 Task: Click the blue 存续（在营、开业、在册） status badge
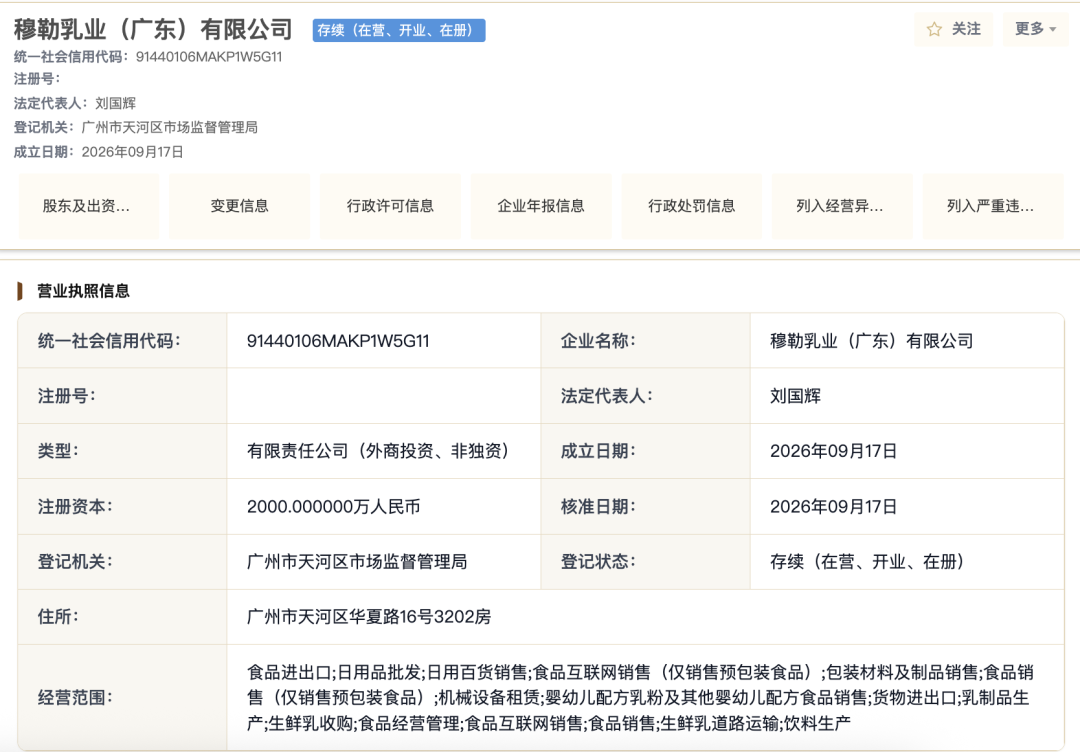tap(399, 30)
